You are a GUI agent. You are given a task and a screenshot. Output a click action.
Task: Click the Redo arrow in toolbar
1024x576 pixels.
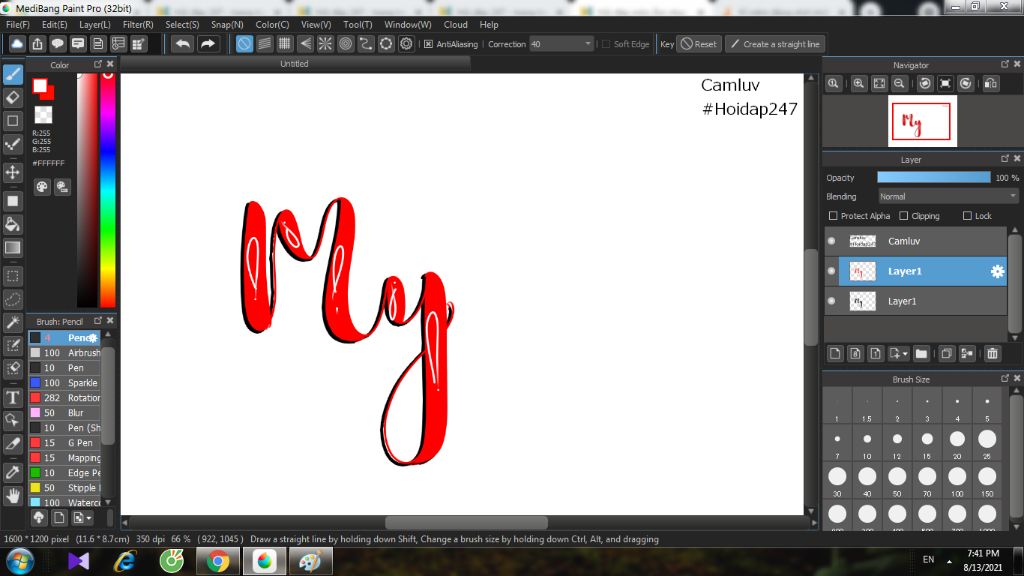tap(208, 44)
